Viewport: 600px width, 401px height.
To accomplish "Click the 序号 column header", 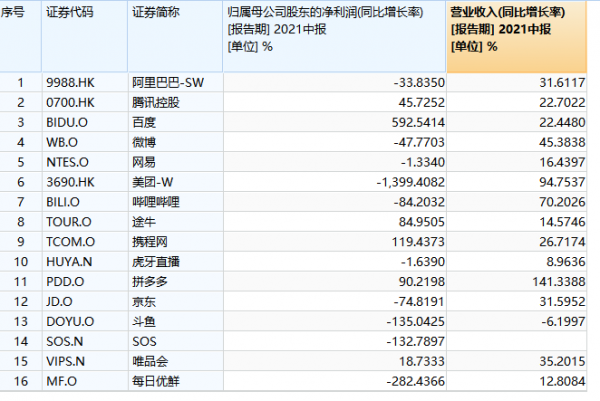I will click(x=20, y=36).
